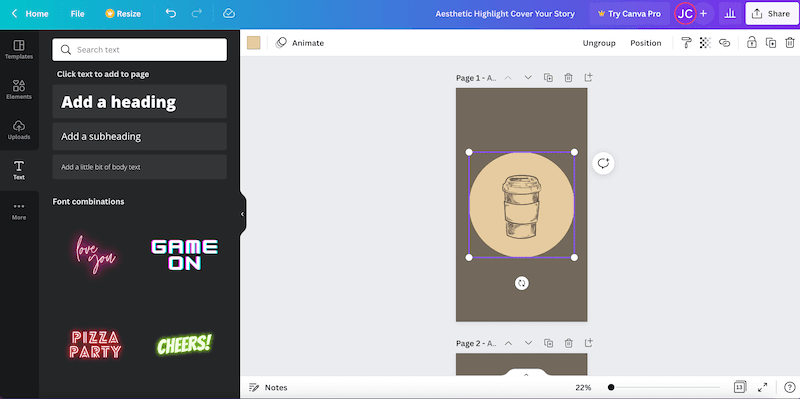
Task: Select the design title text
Action: click(x=505, y=14)
